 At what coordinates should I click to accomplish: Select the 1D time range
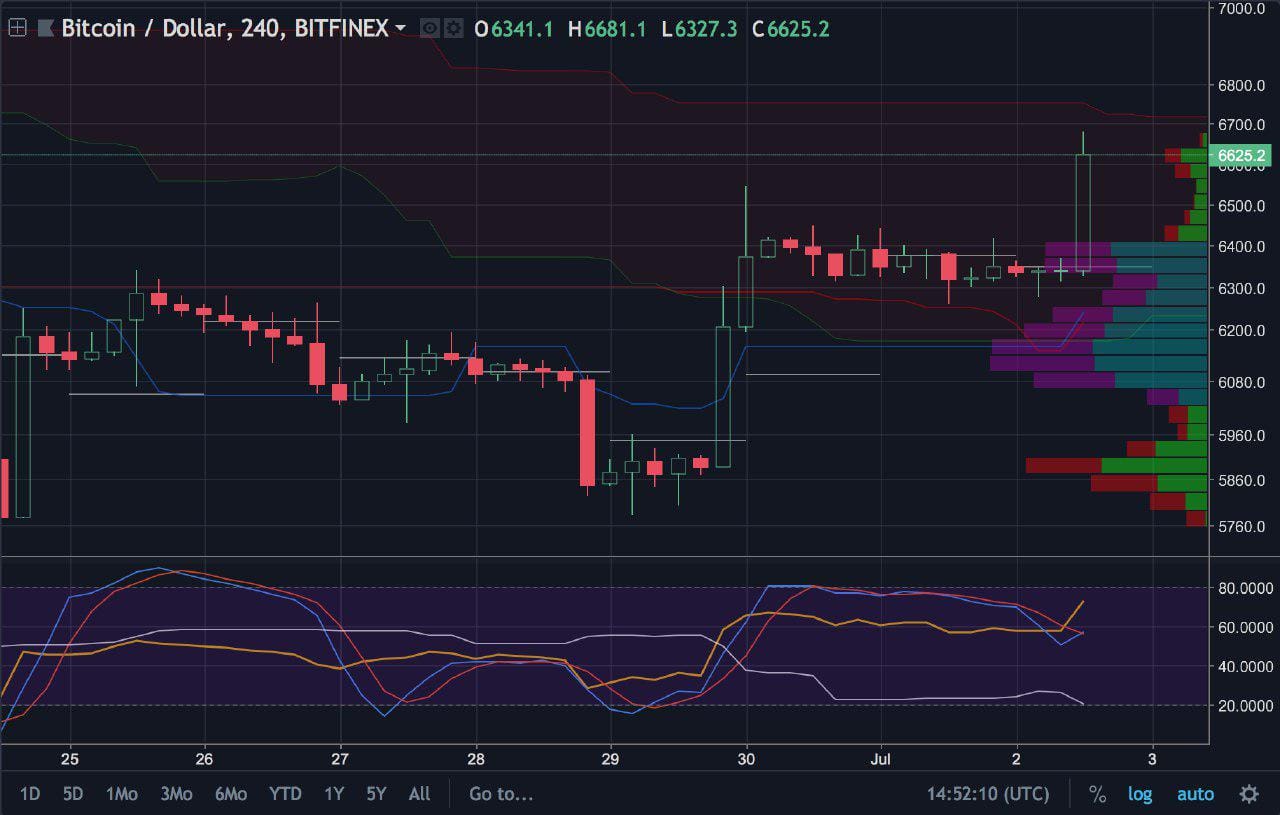point(30,794)
